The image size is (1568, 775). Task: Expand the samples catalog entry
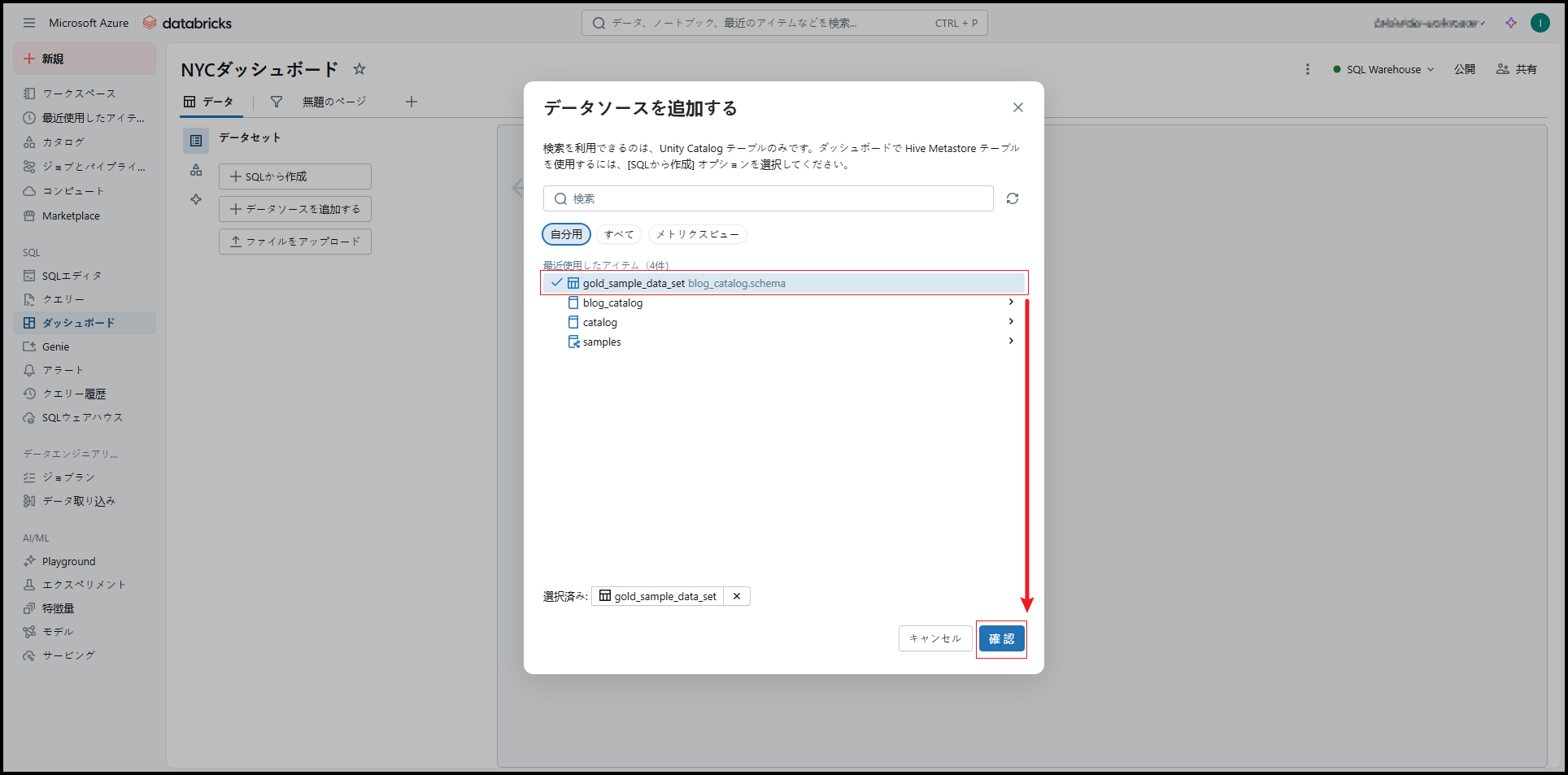tap(1011, 342)
